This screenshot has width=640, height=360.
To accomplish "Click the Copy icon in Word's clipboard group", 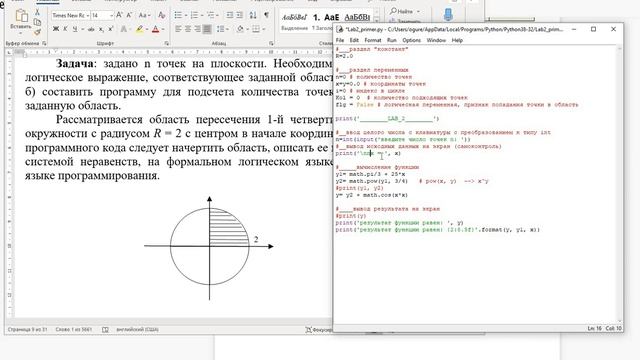I will (38, 22).
